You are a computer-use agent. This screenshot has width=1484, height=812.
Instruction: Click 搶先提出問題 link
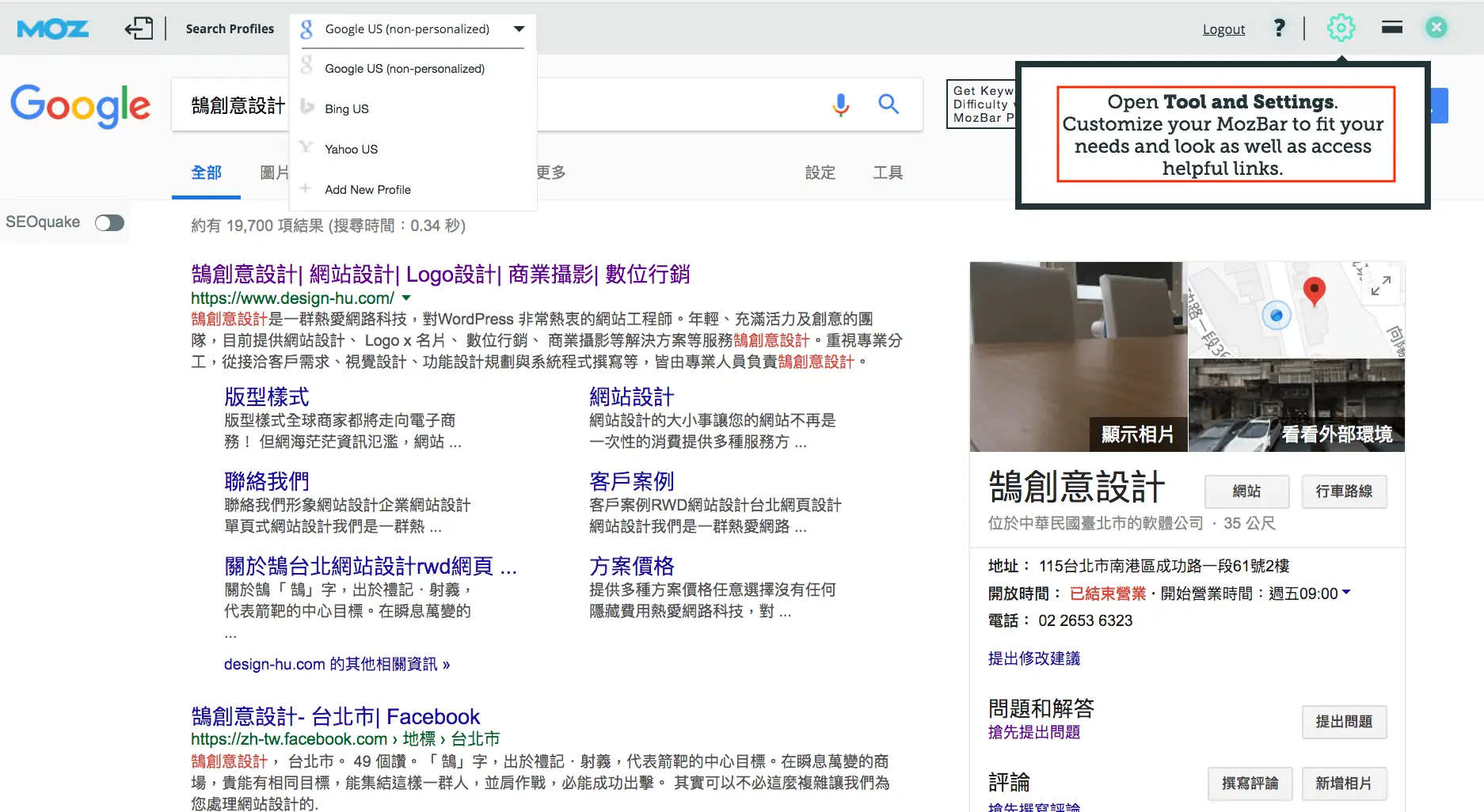(1033, 732)
